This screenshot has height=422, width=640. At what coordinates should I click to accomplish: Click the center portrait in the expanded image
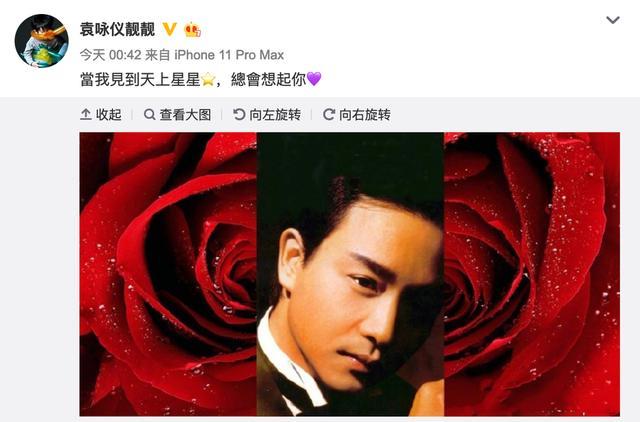click(350, 274)
